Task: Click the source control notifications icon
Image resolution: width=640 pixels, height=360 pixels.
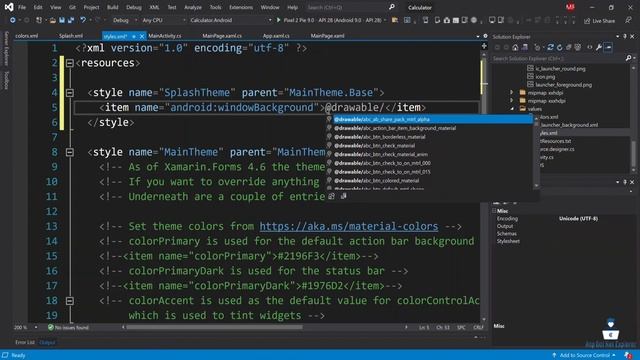Action: (x=628, y=355)
